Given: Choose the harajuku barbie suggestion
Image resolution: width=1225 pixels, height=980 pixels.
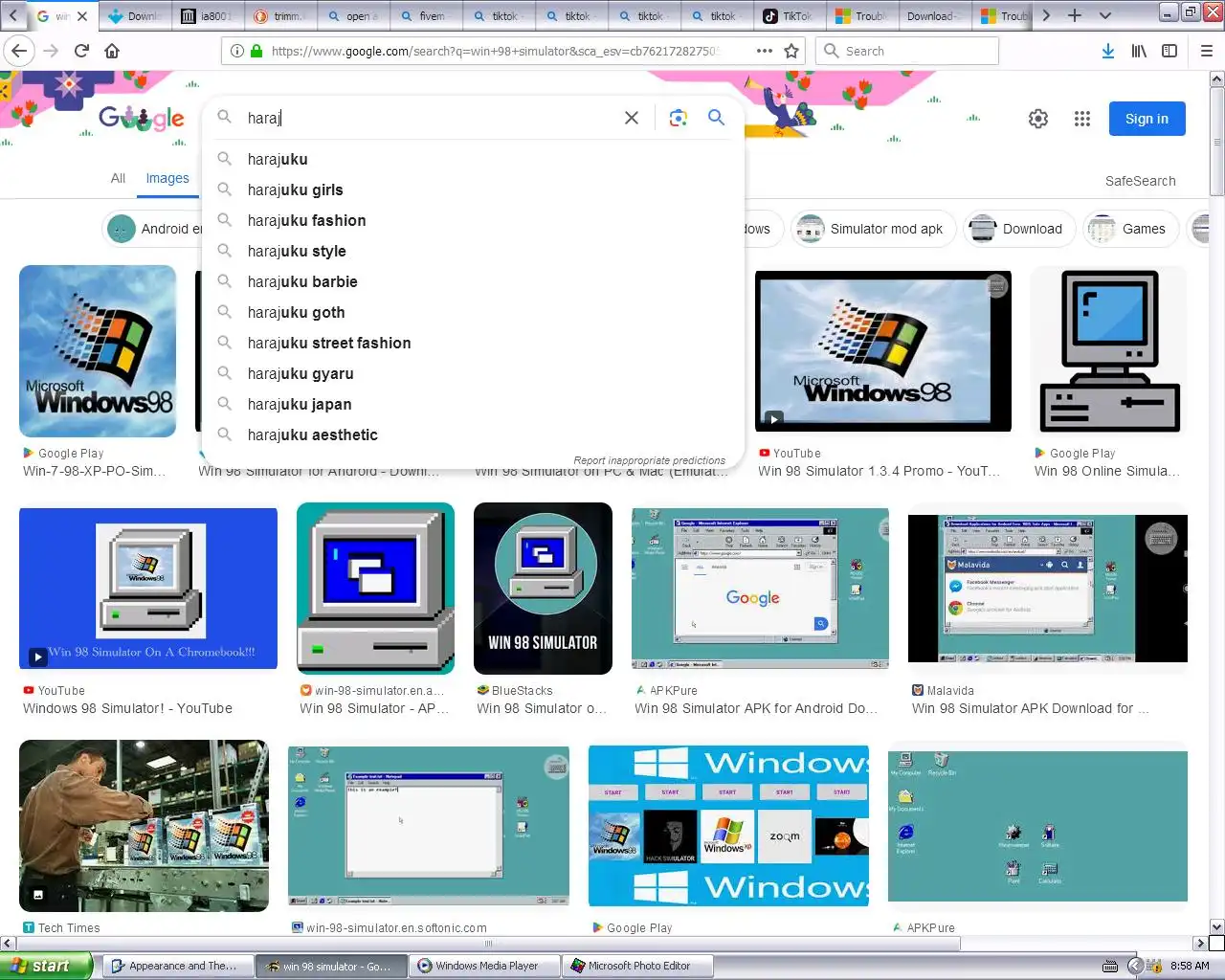Looking at the screenshot, I should pyautogui.click(x=473, y=281).
